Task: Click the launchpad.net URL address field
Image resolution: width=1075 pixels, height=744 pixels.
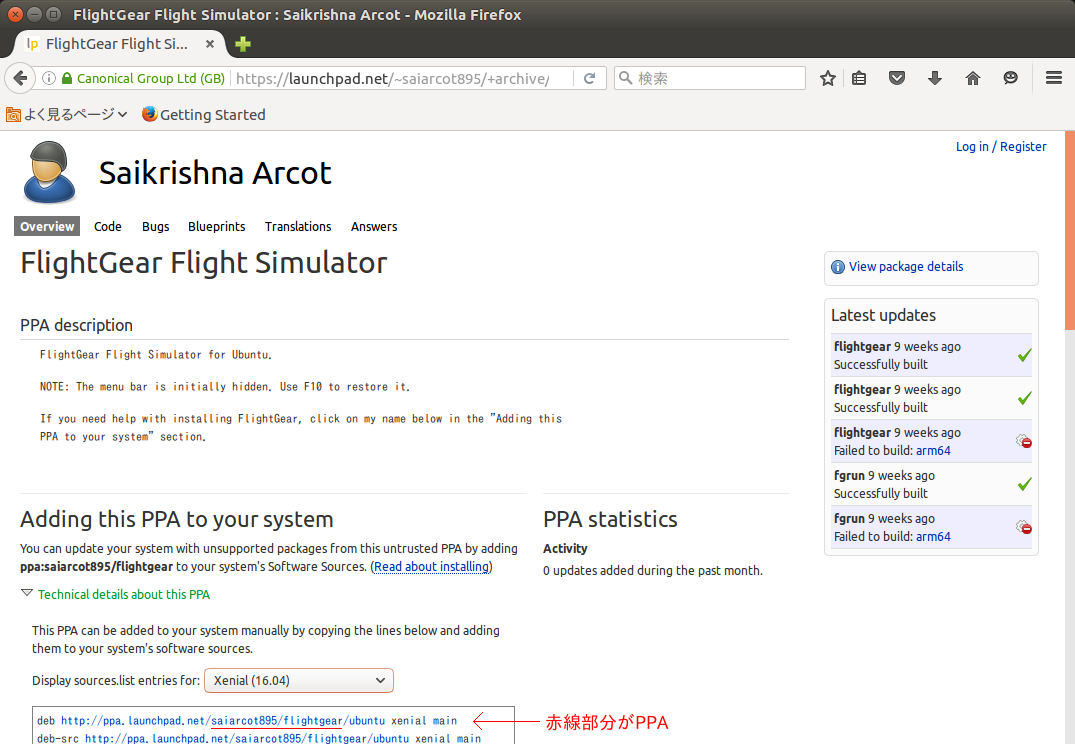Action: click(x=401, y=78)
